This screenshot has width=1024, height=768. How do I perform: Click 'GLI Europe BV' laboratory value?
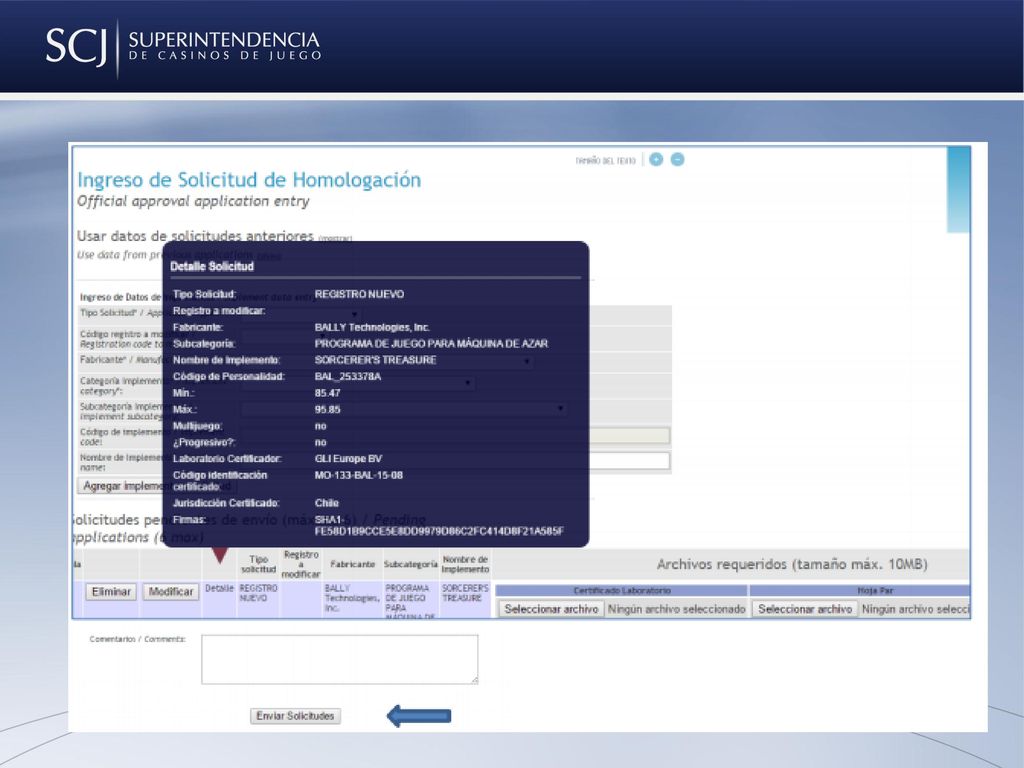(x=348, y=459)
